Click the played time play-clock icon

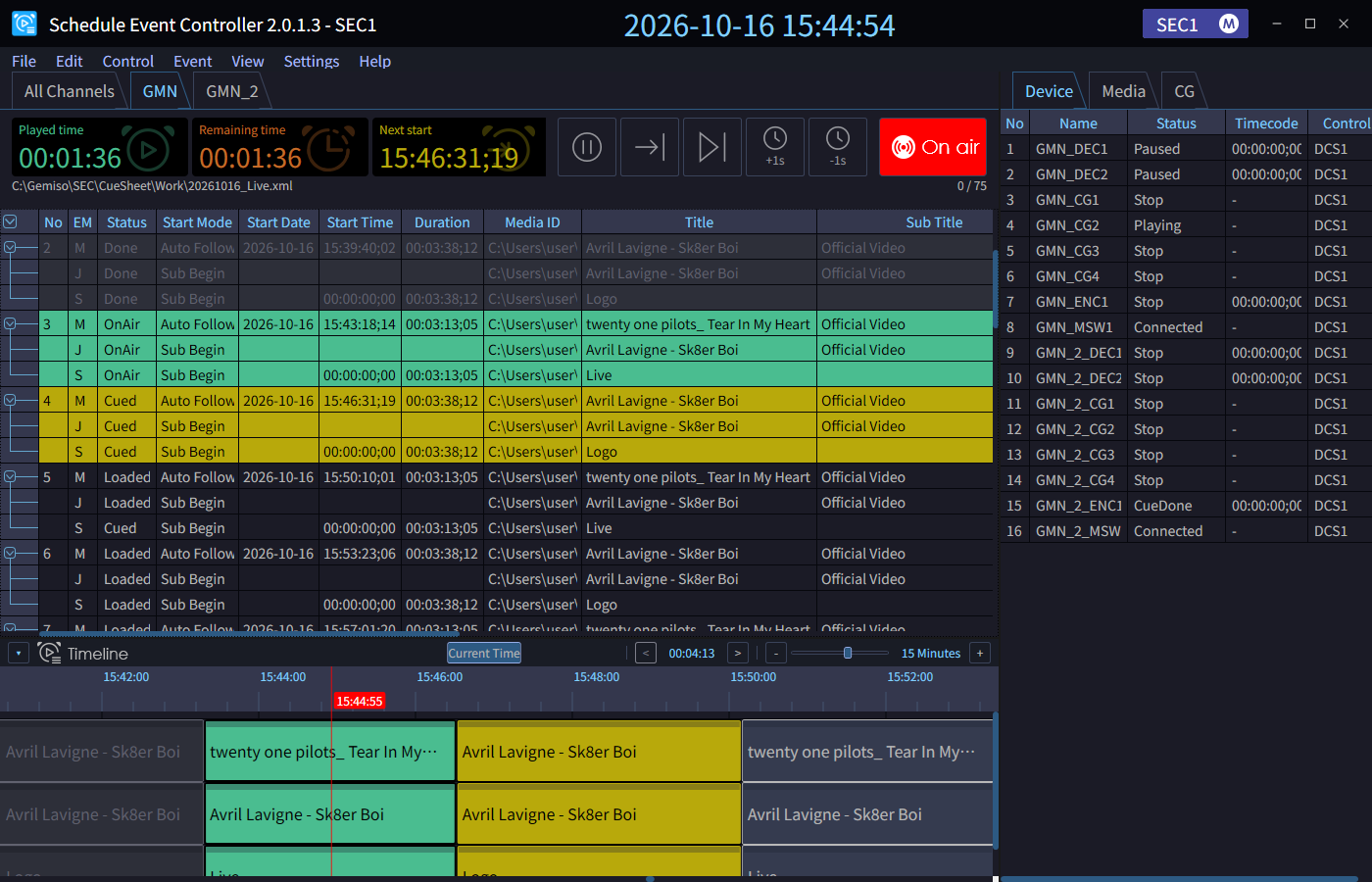(149, 150)
